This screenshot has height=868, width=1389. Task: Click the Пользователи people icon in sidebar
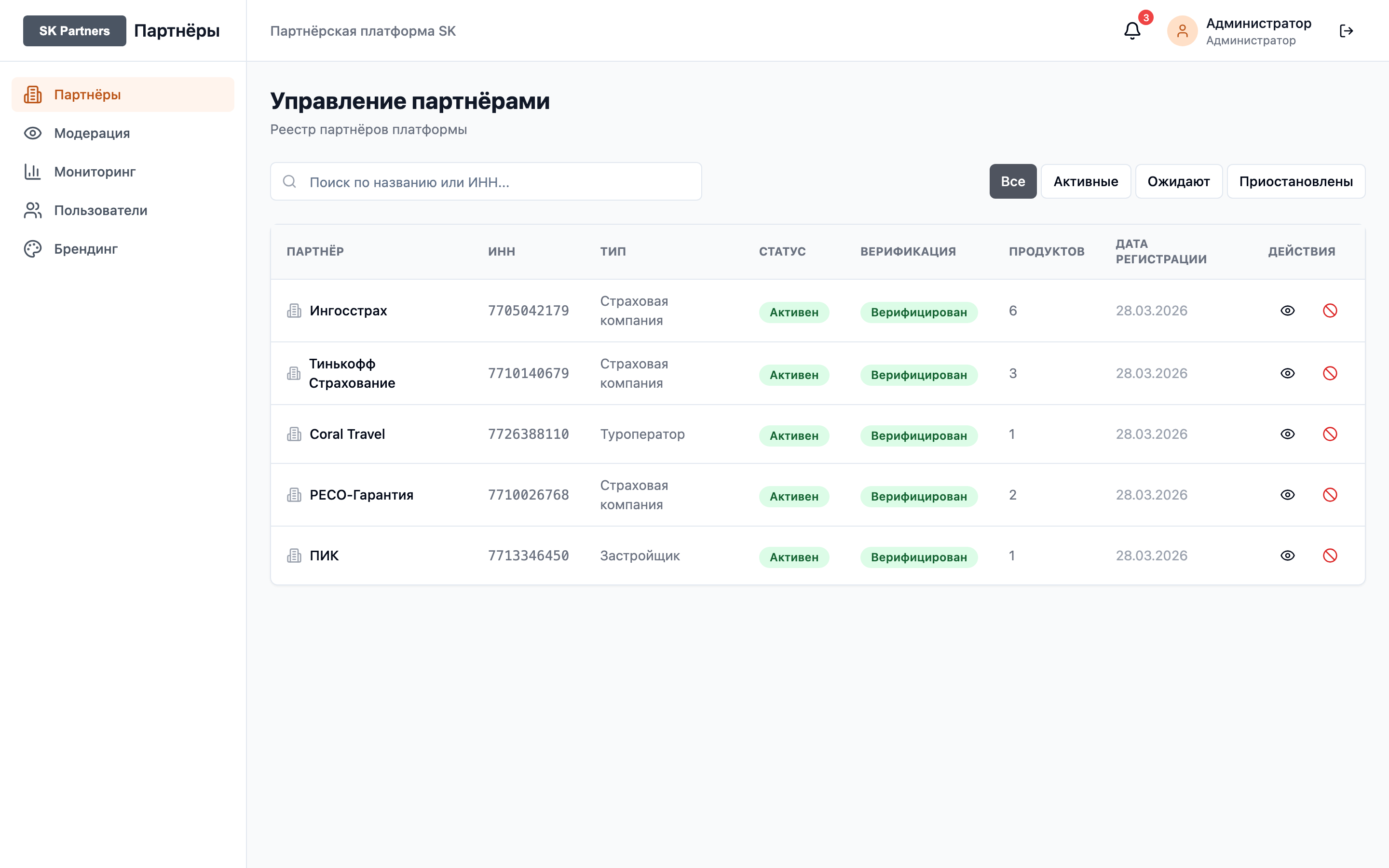[33, 210]
